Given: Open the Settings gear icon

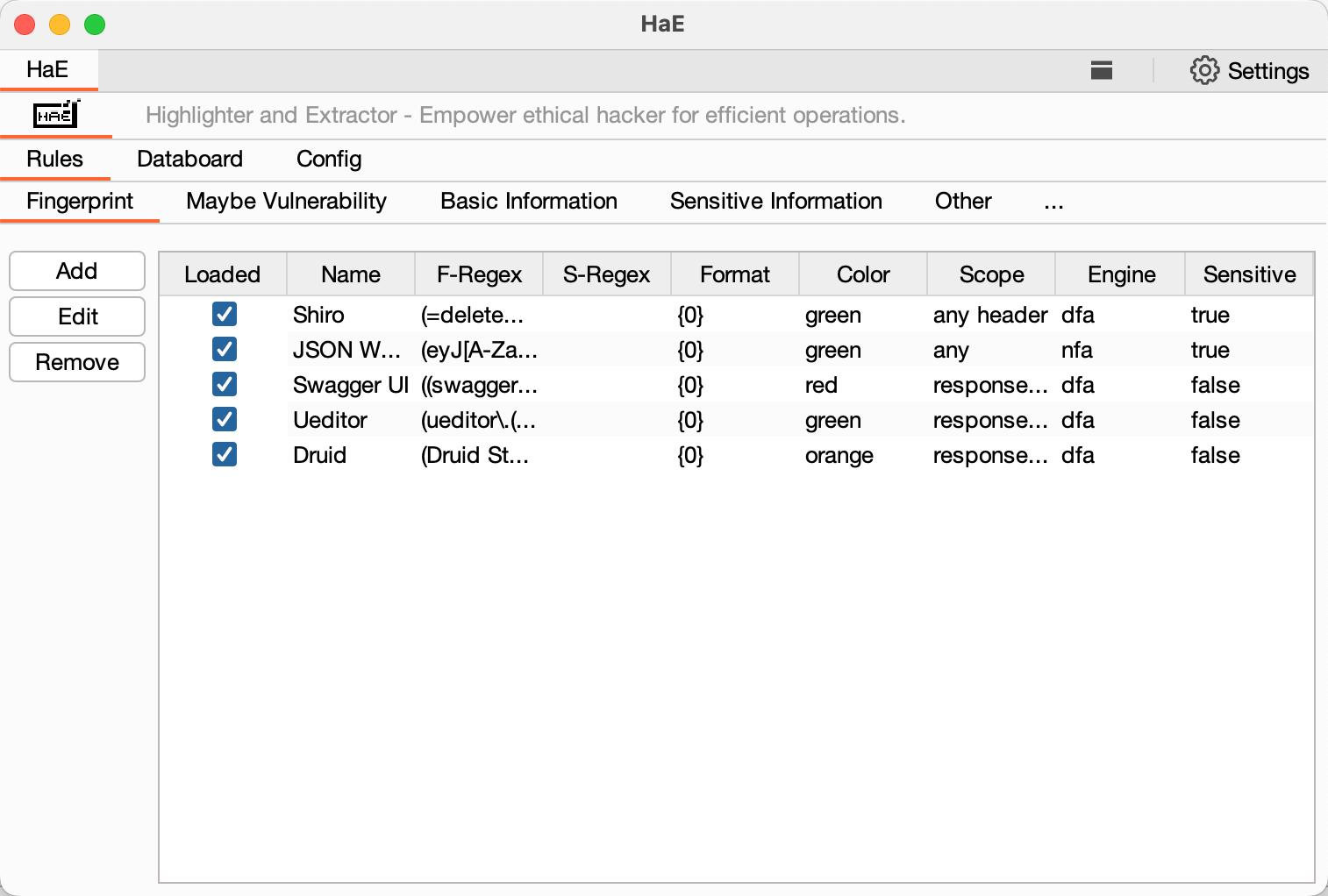Looking at the screenshot, I should pyautogui.click(x=1204, y=70).
